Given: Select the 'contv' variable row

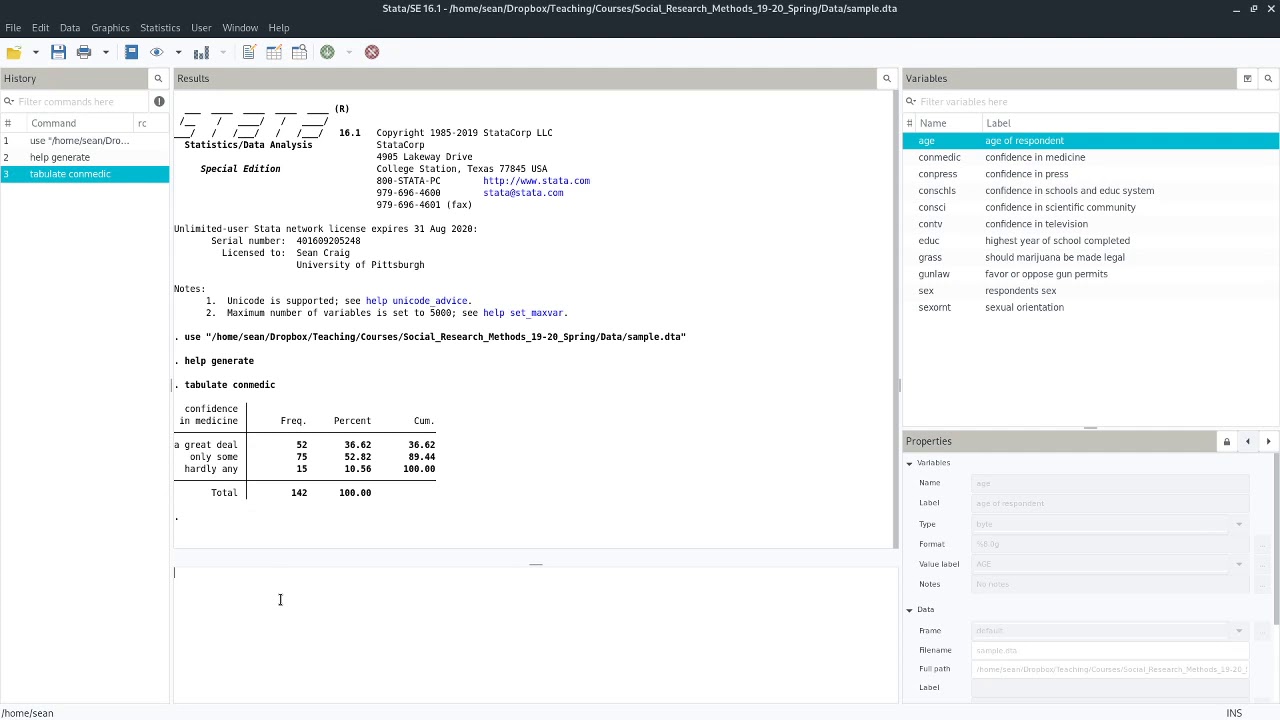Looking at the screenshot, I should [x=1090, y=224].
